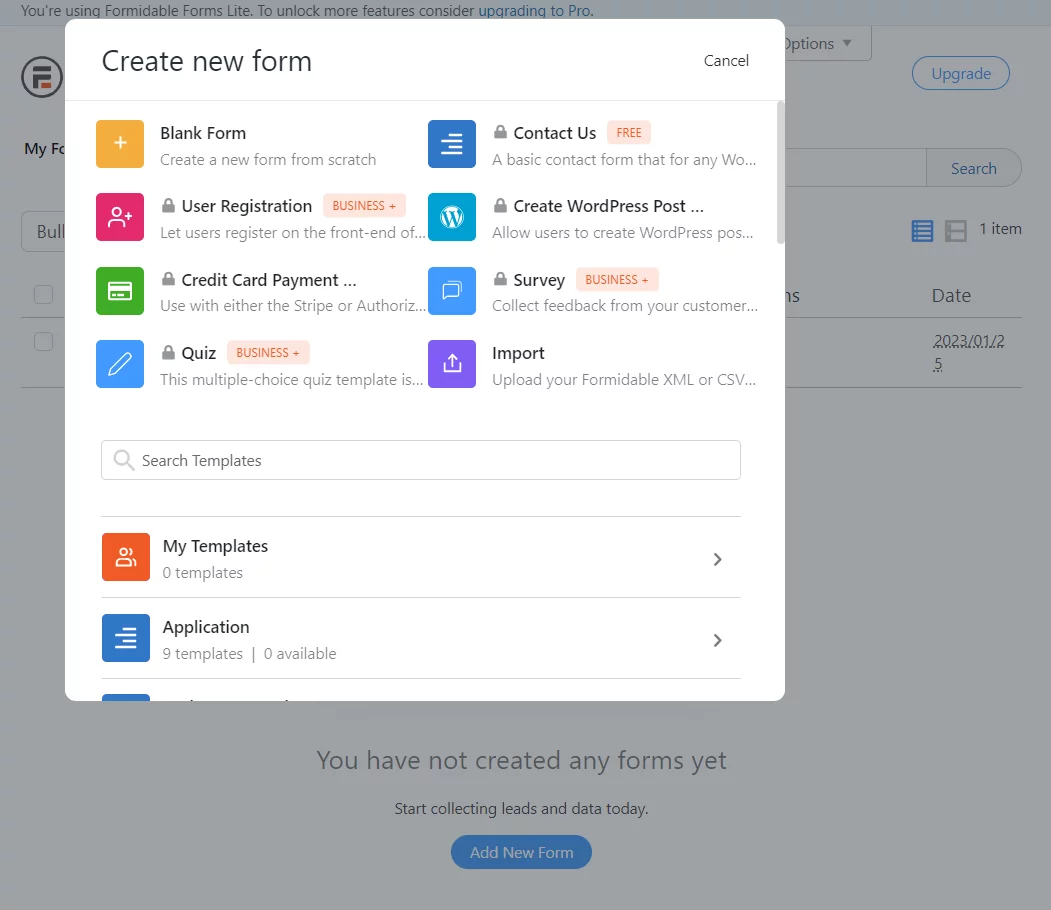
Task: Click the lock icon beside Create WordPress Post
Action: coord(500,204)
